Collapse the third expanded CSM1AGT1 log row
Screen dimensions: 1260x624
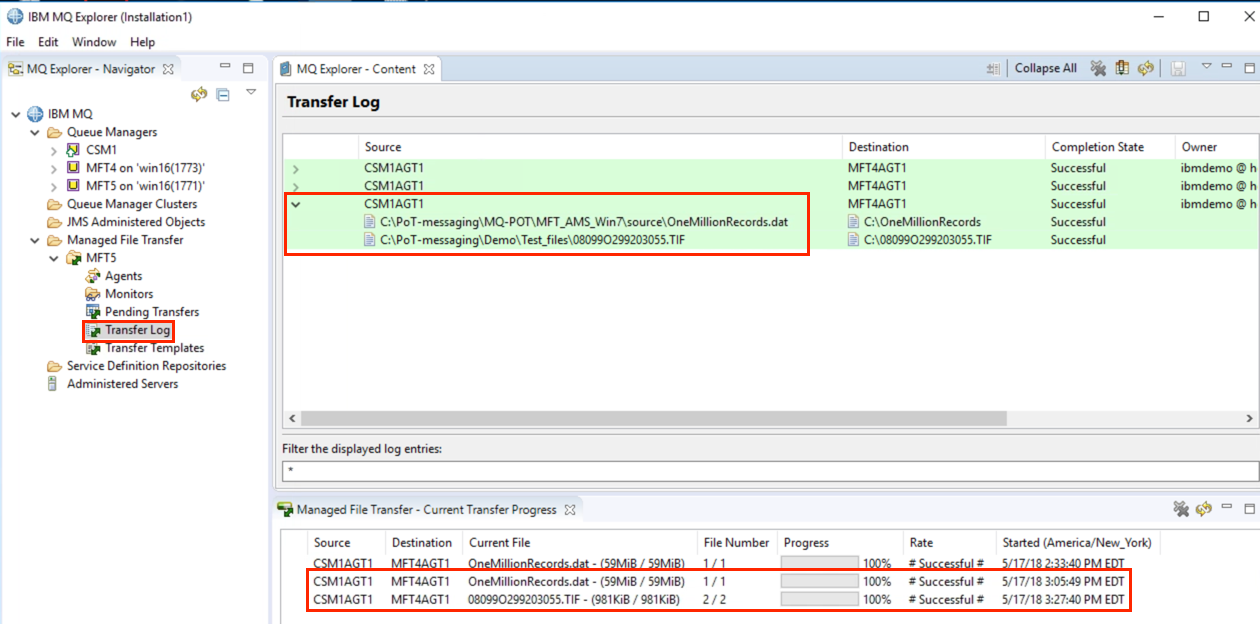[x=295, y=204]
